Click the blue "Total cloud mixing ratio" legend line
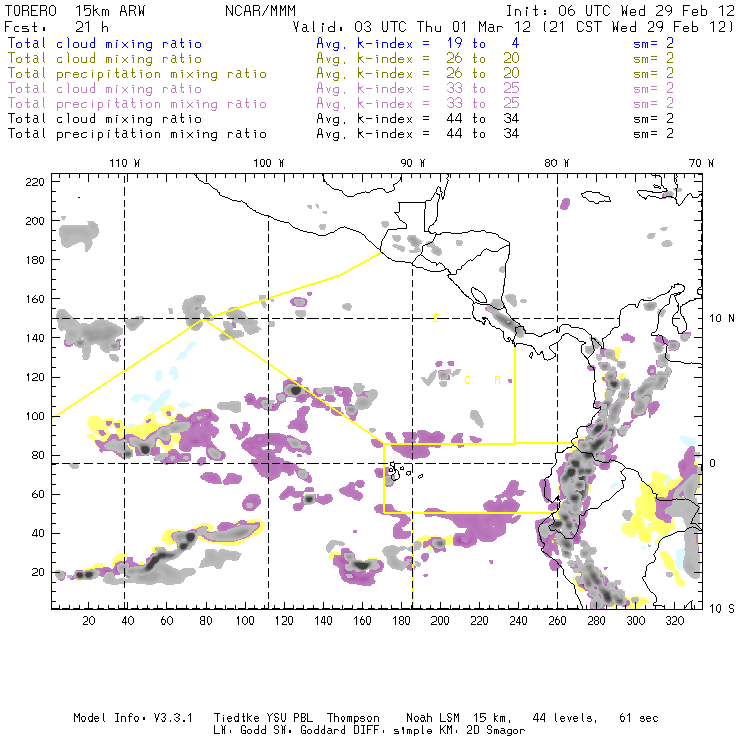Image resolution: width=740 pixels, height=740 pixels. (105, 44)
